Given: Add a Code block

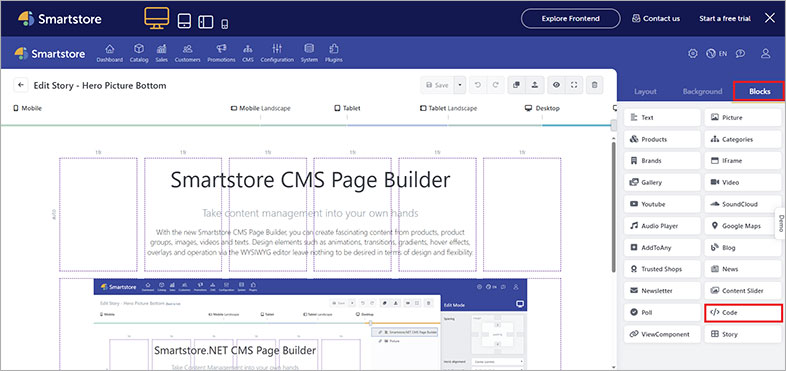Looking at the screenshot, I should coord(743,312).
